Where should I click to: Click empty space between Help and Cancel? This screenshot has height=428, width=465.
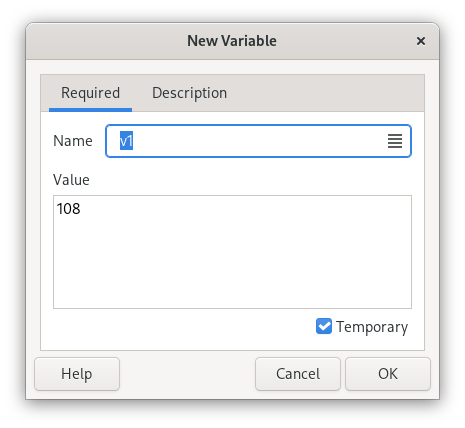pos(187,374)
